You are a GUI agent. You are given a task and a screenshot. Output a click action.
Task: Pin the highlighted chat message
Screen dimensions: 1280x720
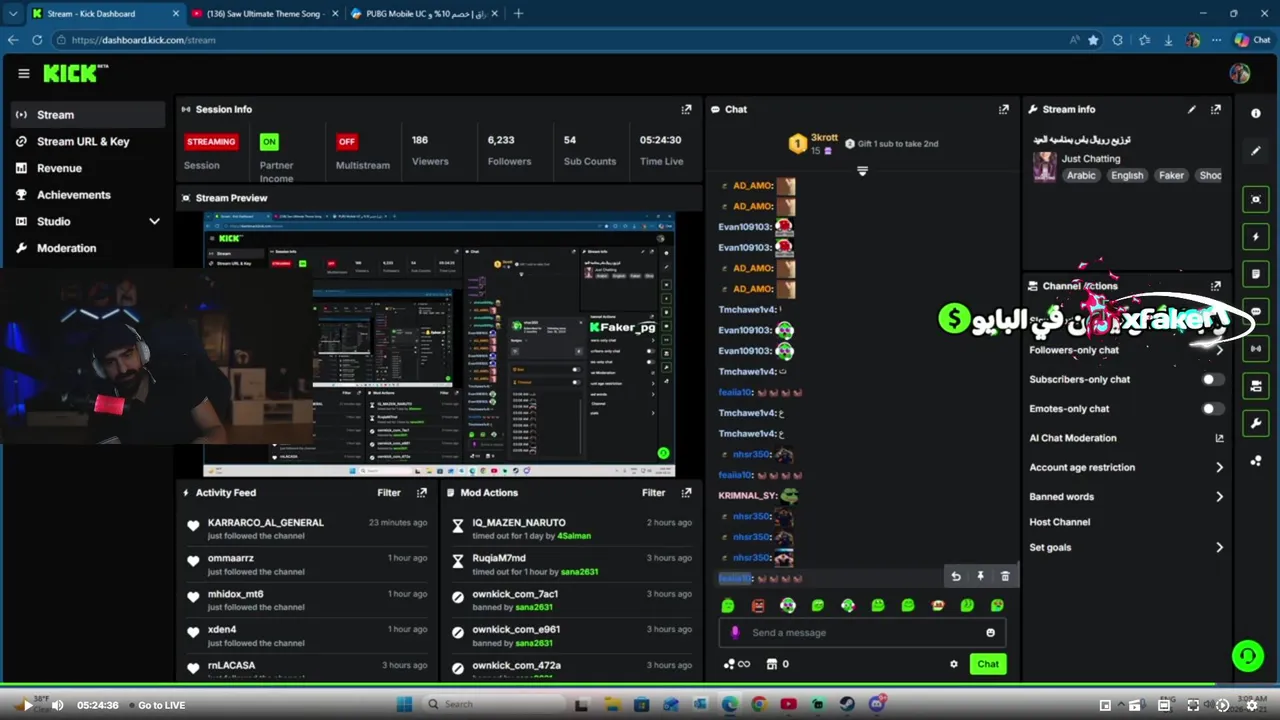980,576
